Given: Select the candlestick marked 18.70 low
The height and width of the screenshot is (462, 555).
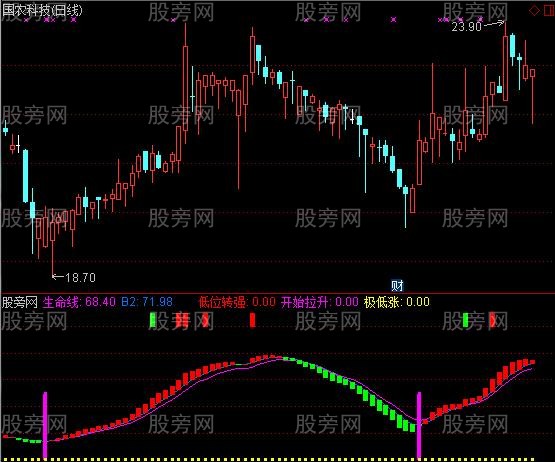Looking at the screenshot, I should [53, 244].
